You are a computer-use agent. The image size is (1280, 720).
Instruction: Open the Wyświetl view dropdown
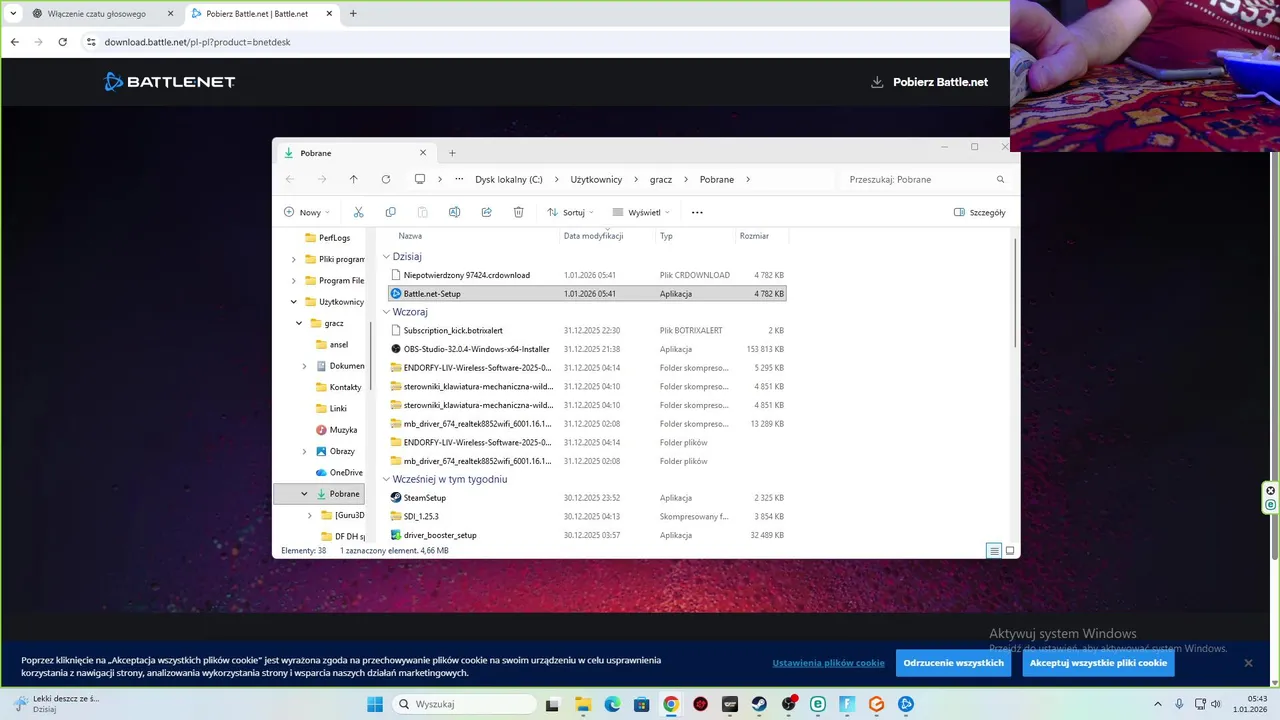pyautogui.click(x=641, y=212)
